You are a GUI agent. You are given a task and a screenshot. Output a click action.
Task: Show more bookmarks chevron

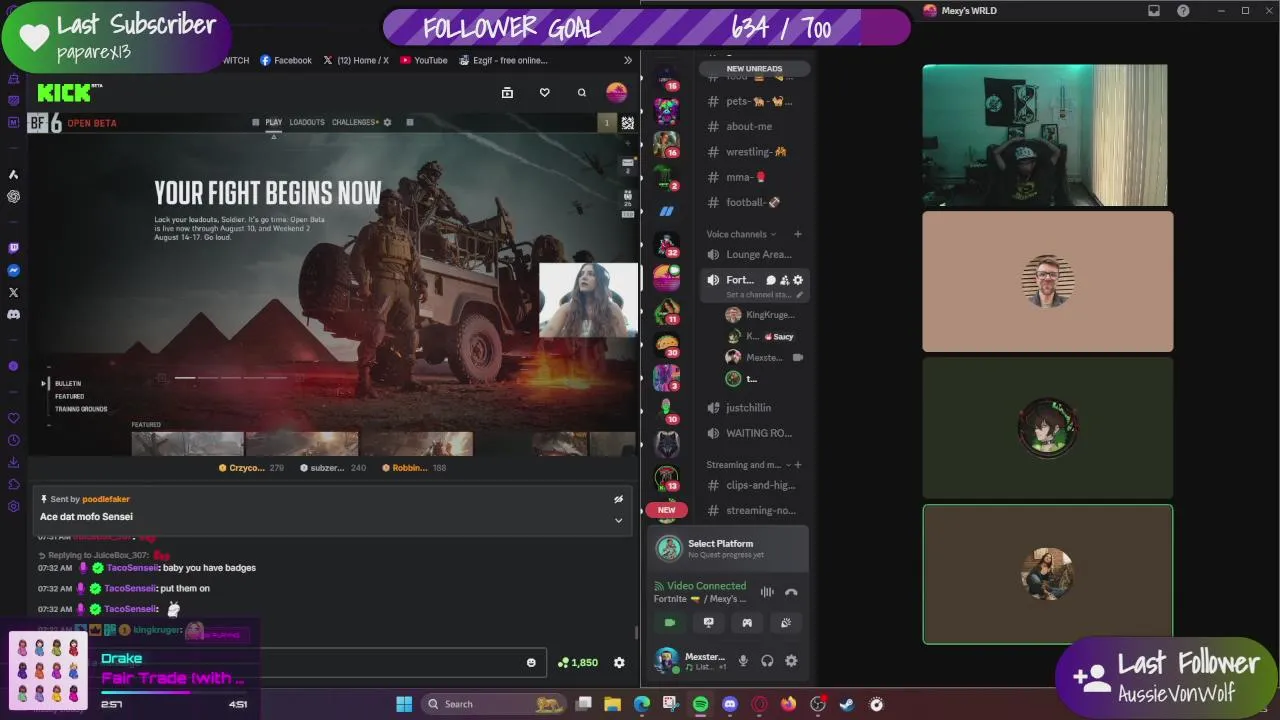pyautogui.click(x=628, y=60)
